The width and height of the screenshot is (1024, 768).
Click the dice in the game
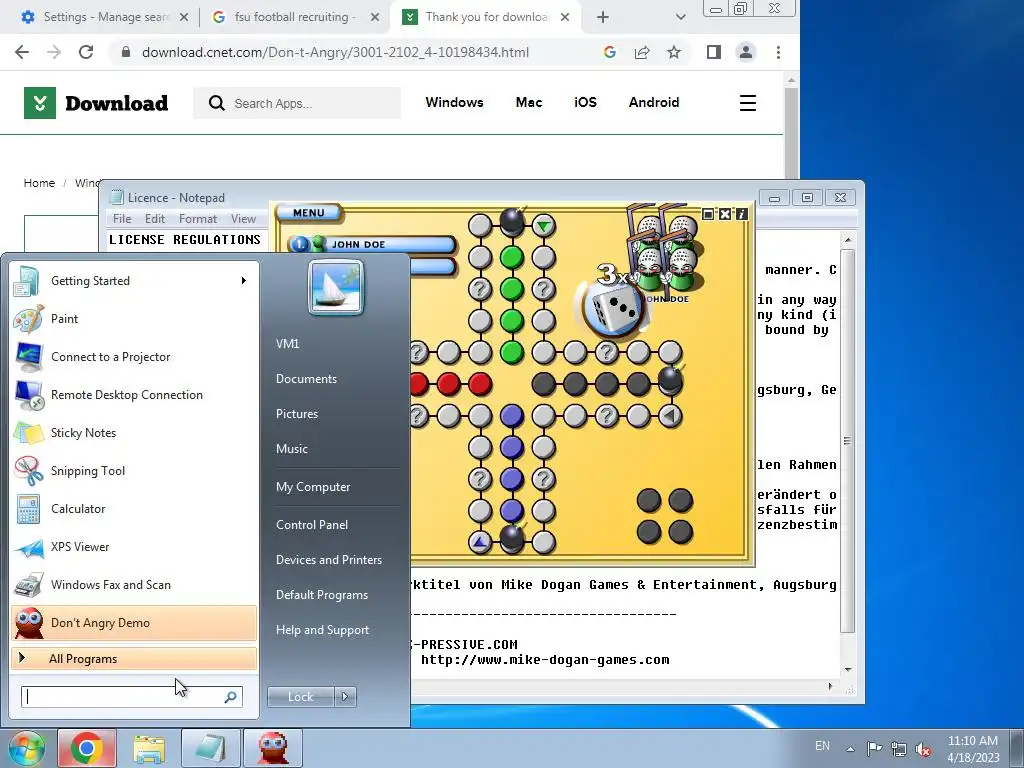pyautogui.click(x=613, y=309)
